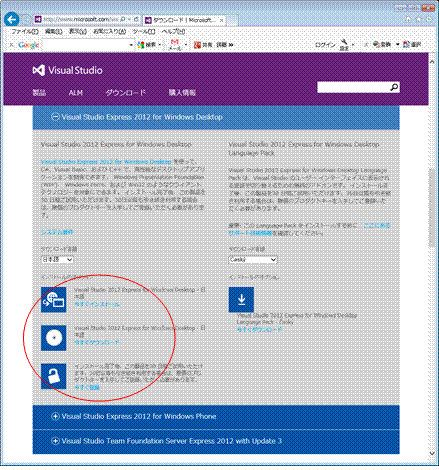Image resolution: width=439 pixels, height=470 pixels.
Task: Click the ダウンロード navigation item
Action: coord(126,93)
